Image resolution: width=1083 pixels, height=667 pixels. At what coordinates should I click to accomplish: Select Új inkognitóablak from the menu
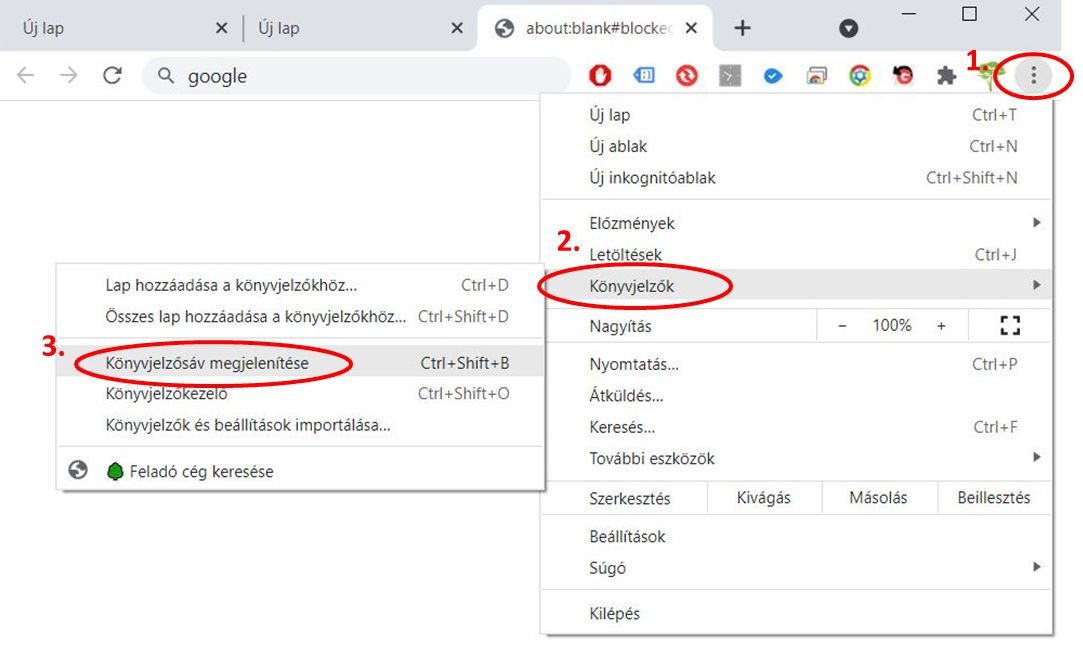(x=652, y=178)
